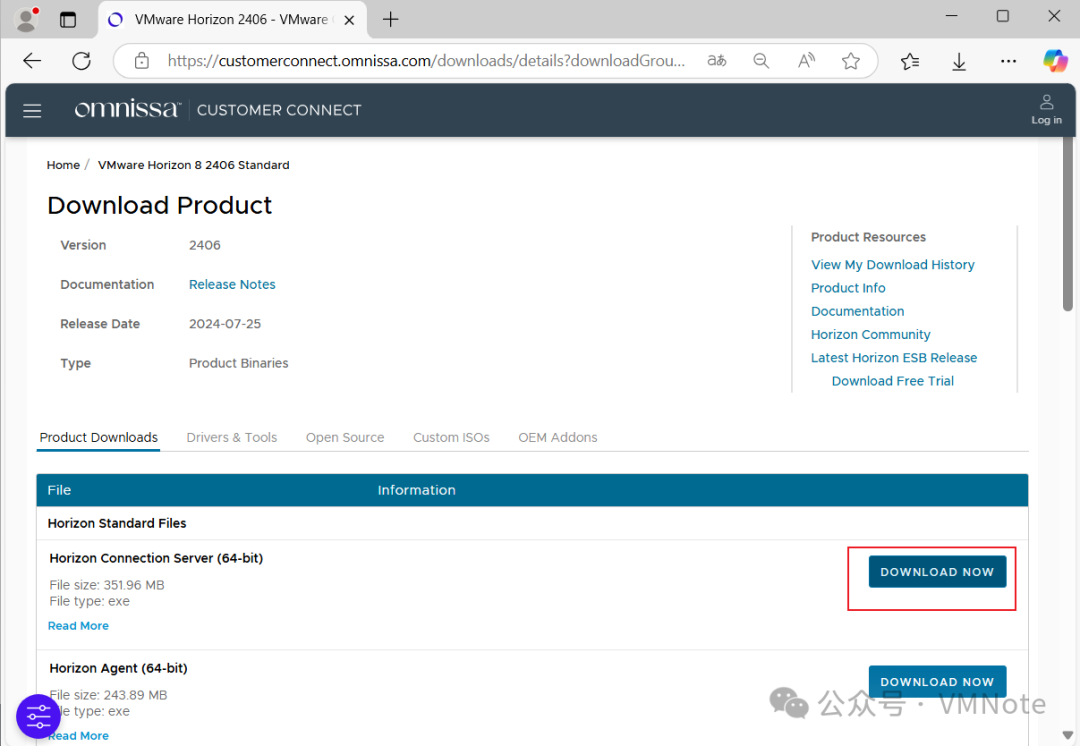Go to Home breadcrumb
The height and width of the screenshot is (746, 1080).
63,165
